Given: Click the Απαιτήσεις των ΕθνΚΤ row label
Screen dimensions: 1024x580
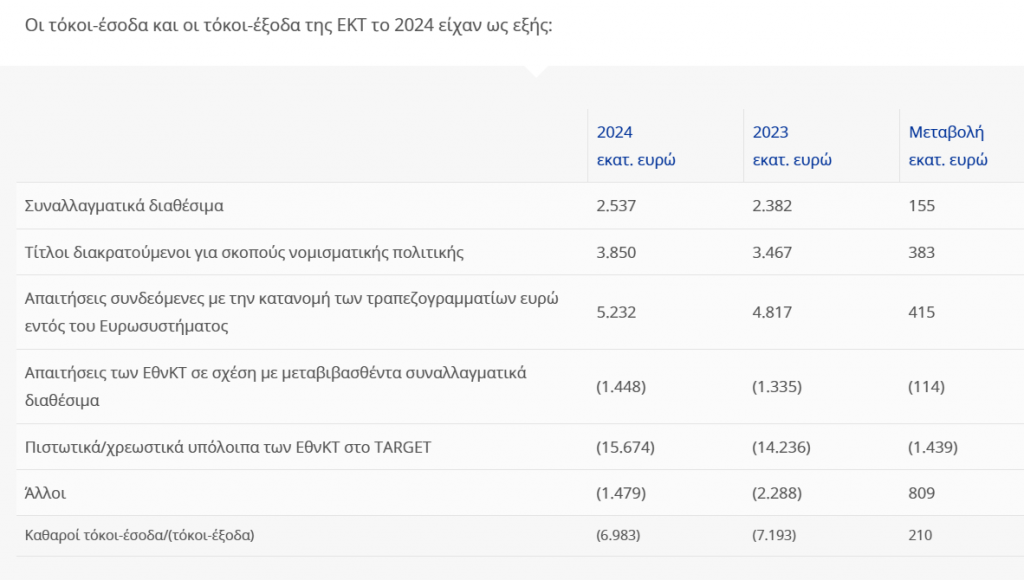Looking at the screenshot, I should [x=275, y=387].
